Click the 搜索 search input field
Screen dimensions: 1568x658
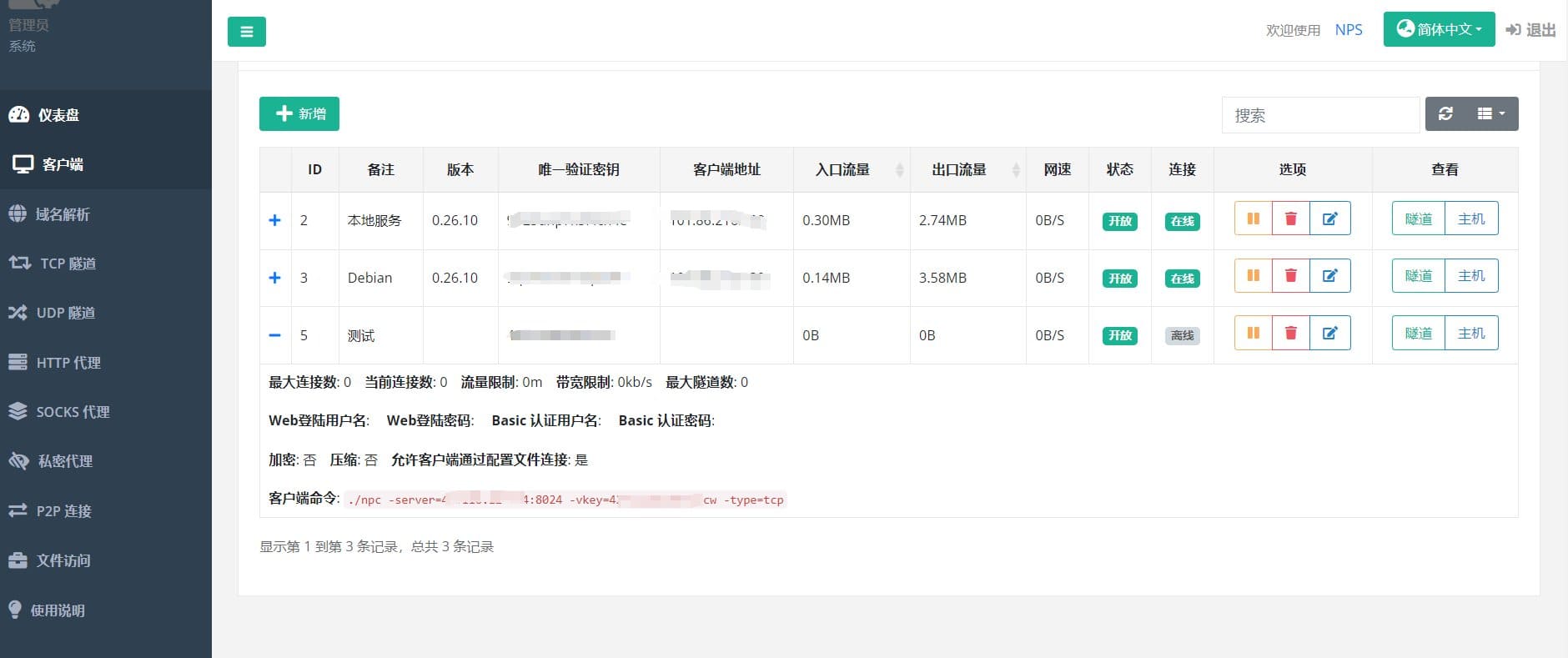1319,115
